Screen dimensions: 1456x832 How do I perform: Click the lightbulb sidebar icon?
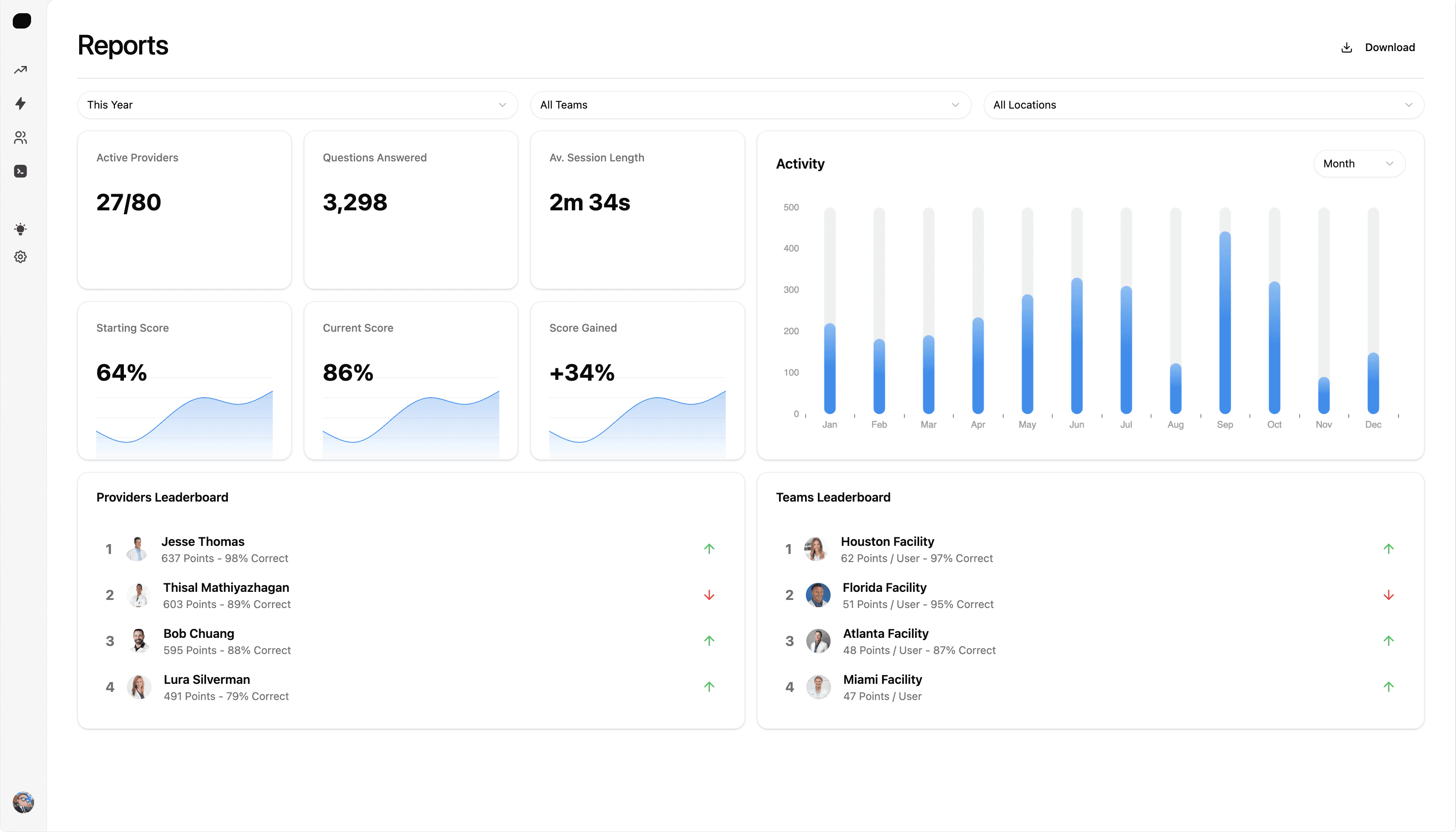20,229
